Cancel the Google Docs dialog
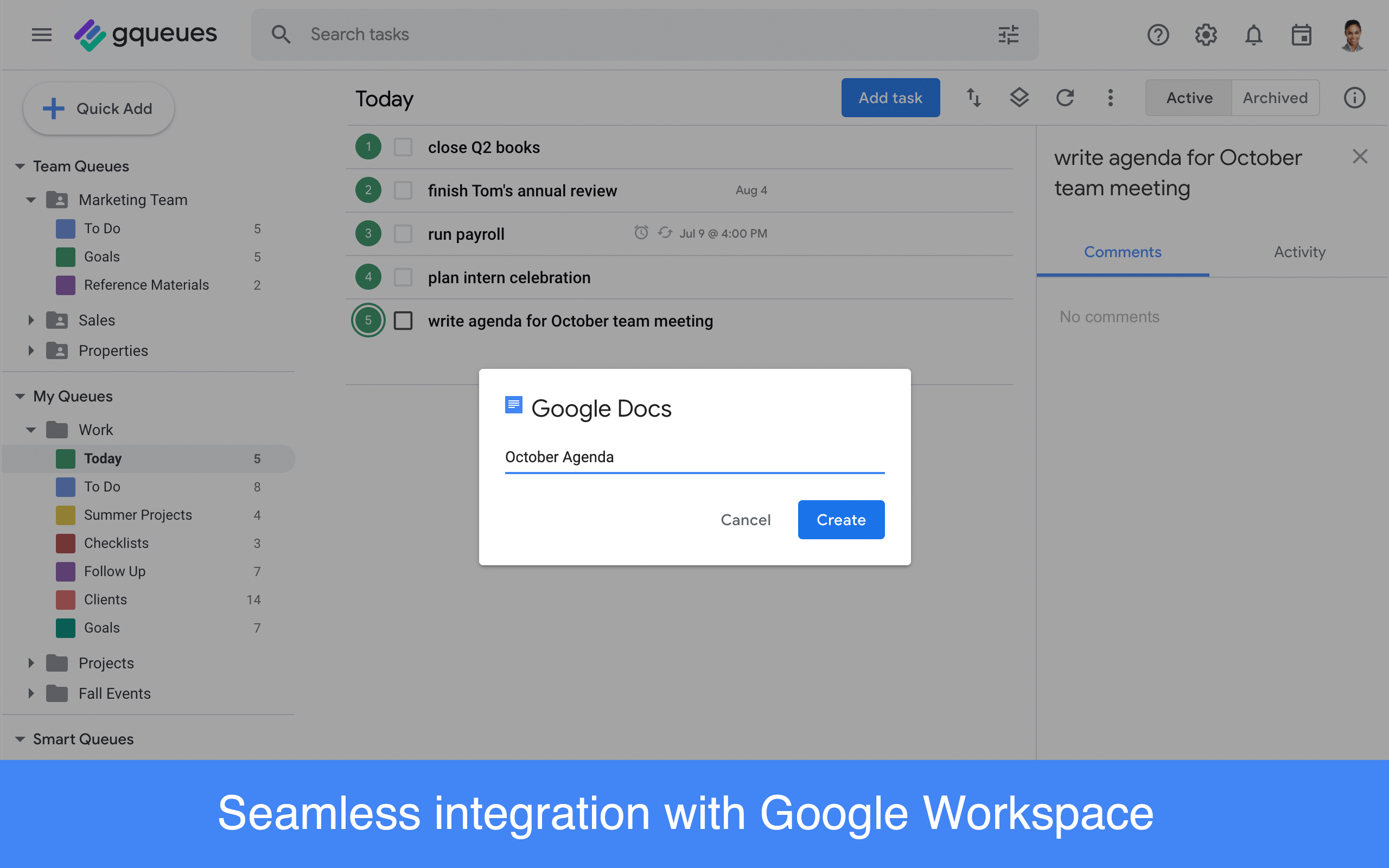This screenshot has height=868, width=1389. pyautogui.click(x=745, y=520)
